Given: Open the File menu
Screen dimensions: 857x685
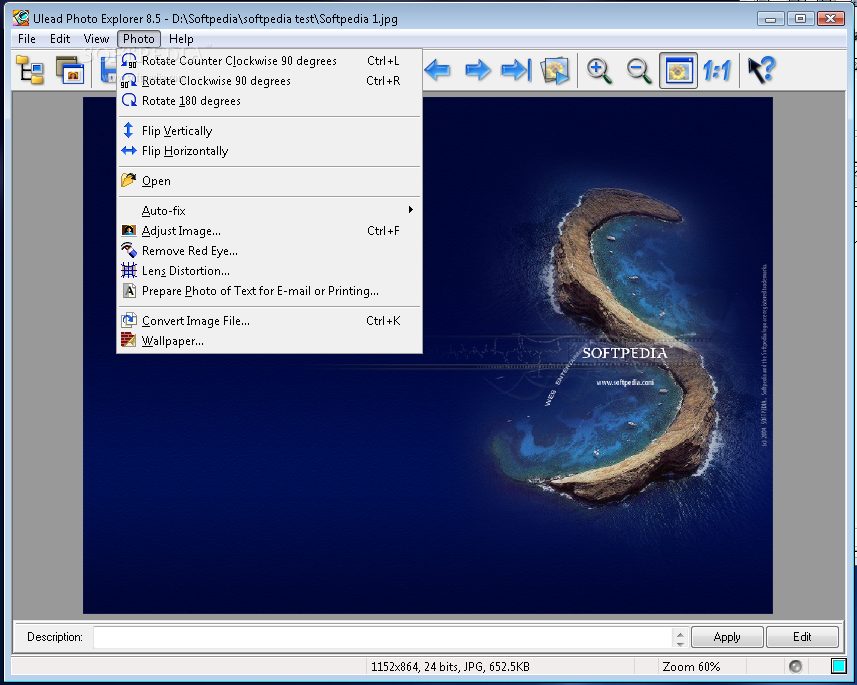Looking at the screenshot, I should click(27, 39).
